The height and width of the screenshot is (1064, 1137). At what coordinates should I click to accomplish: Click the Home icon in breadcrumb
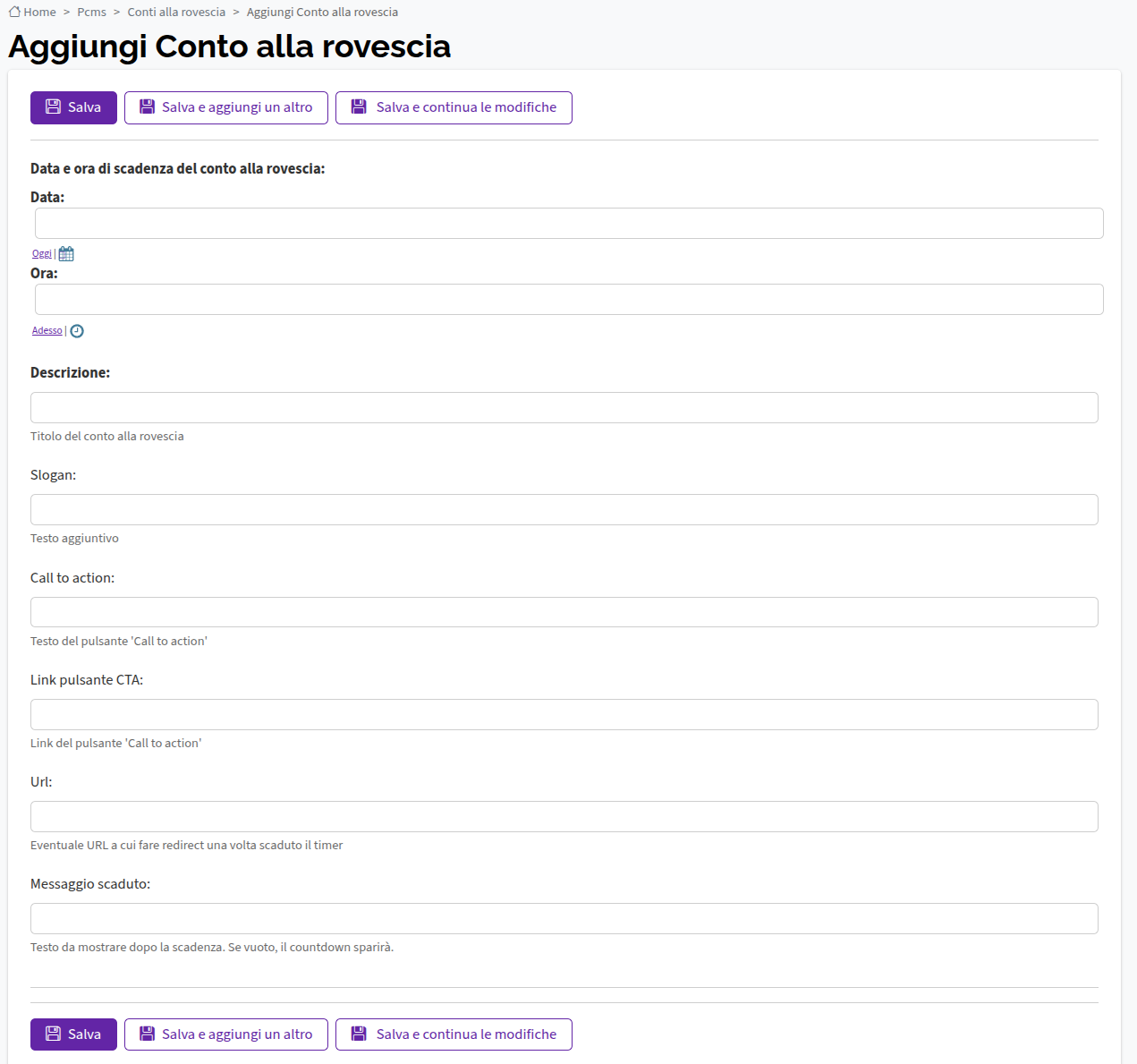click(x=14, y=12)
